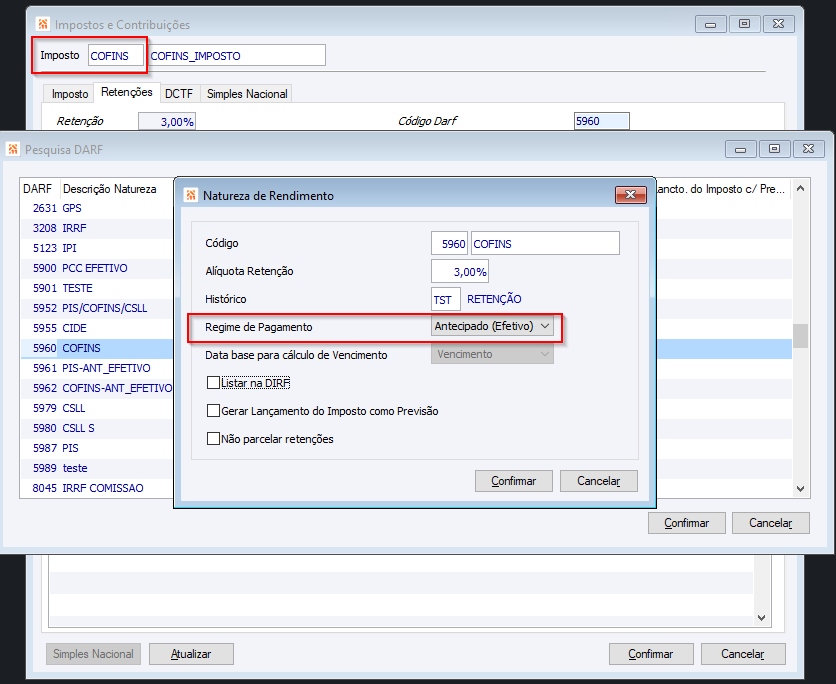Click the Código field with 5960
Screen dimensions: 836x684
[449, 244]
